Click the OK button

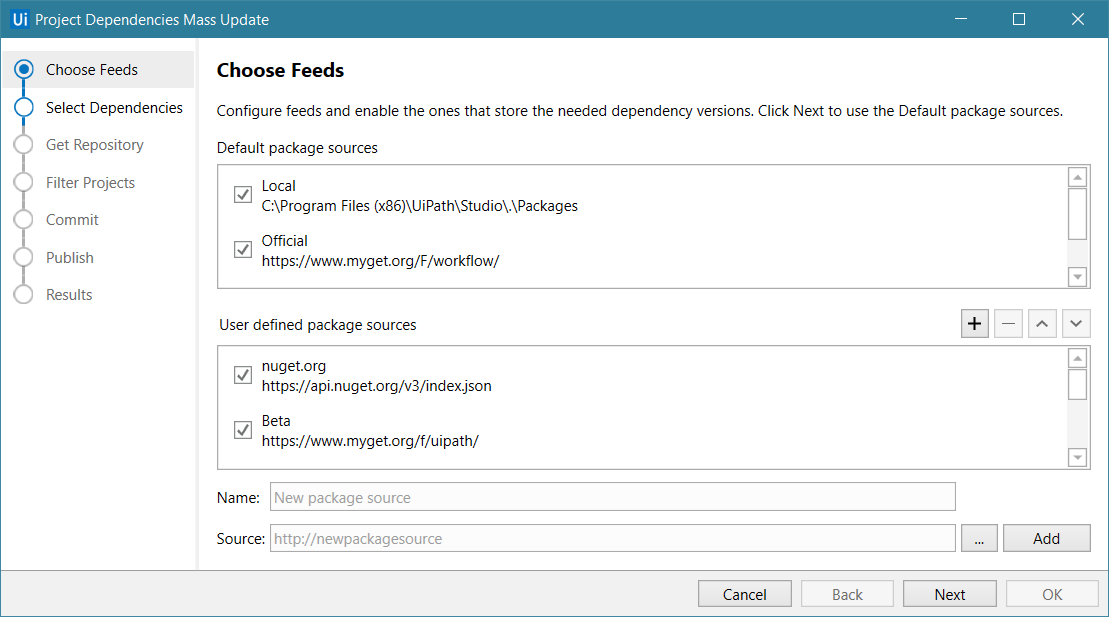1052,594
